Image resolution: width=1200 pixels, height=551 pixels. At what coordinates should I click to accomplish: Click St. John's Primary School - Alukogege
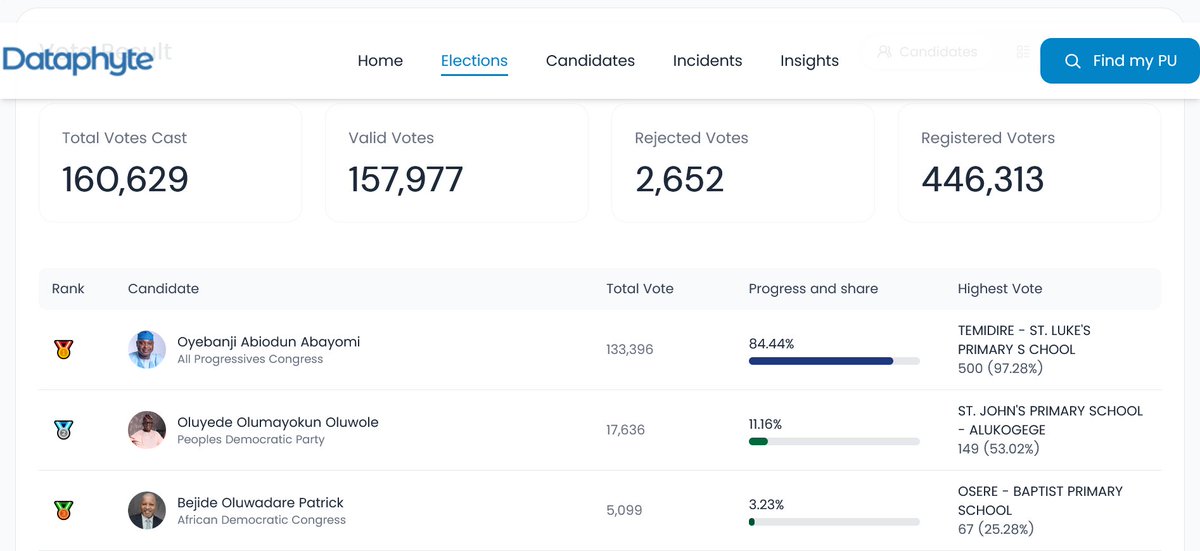[x=1050, y=420]
